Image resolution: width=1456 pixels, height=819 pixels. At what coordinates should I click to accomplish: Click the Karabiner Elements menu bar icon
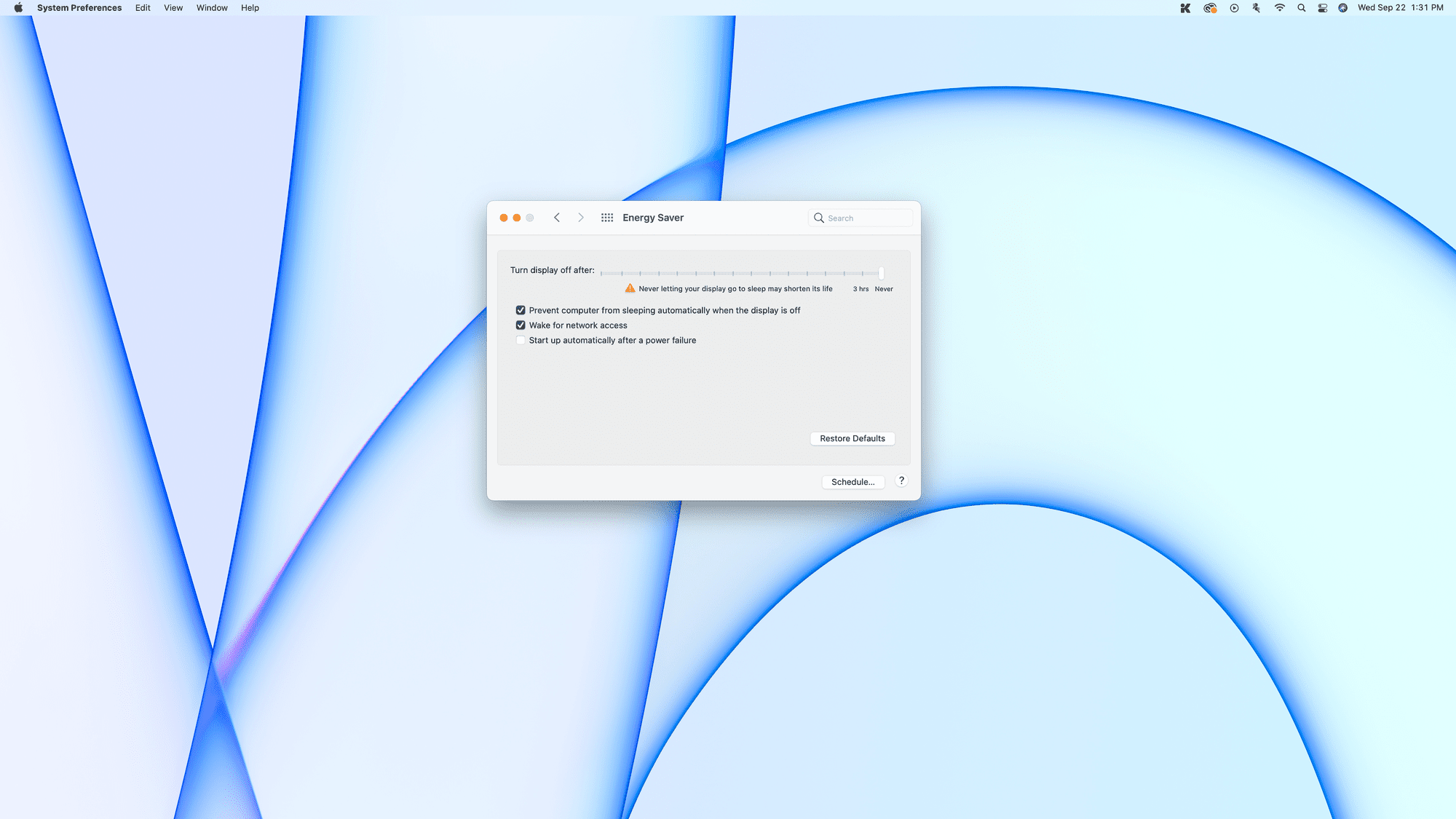(x=1187, y=8)
